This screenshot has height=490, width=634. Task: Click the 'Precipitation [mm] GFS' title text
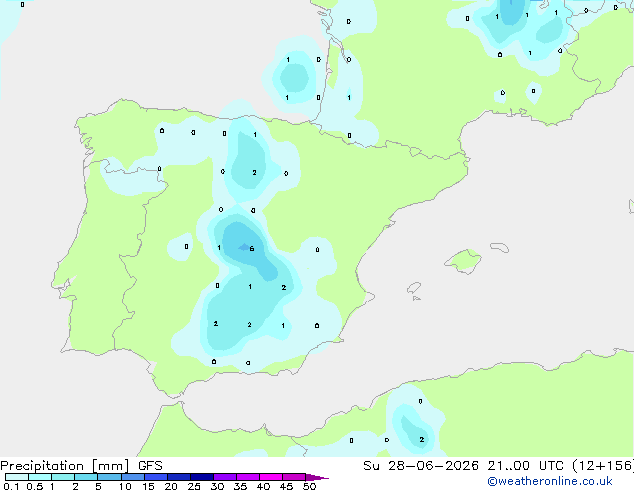(x=81, y=466)
